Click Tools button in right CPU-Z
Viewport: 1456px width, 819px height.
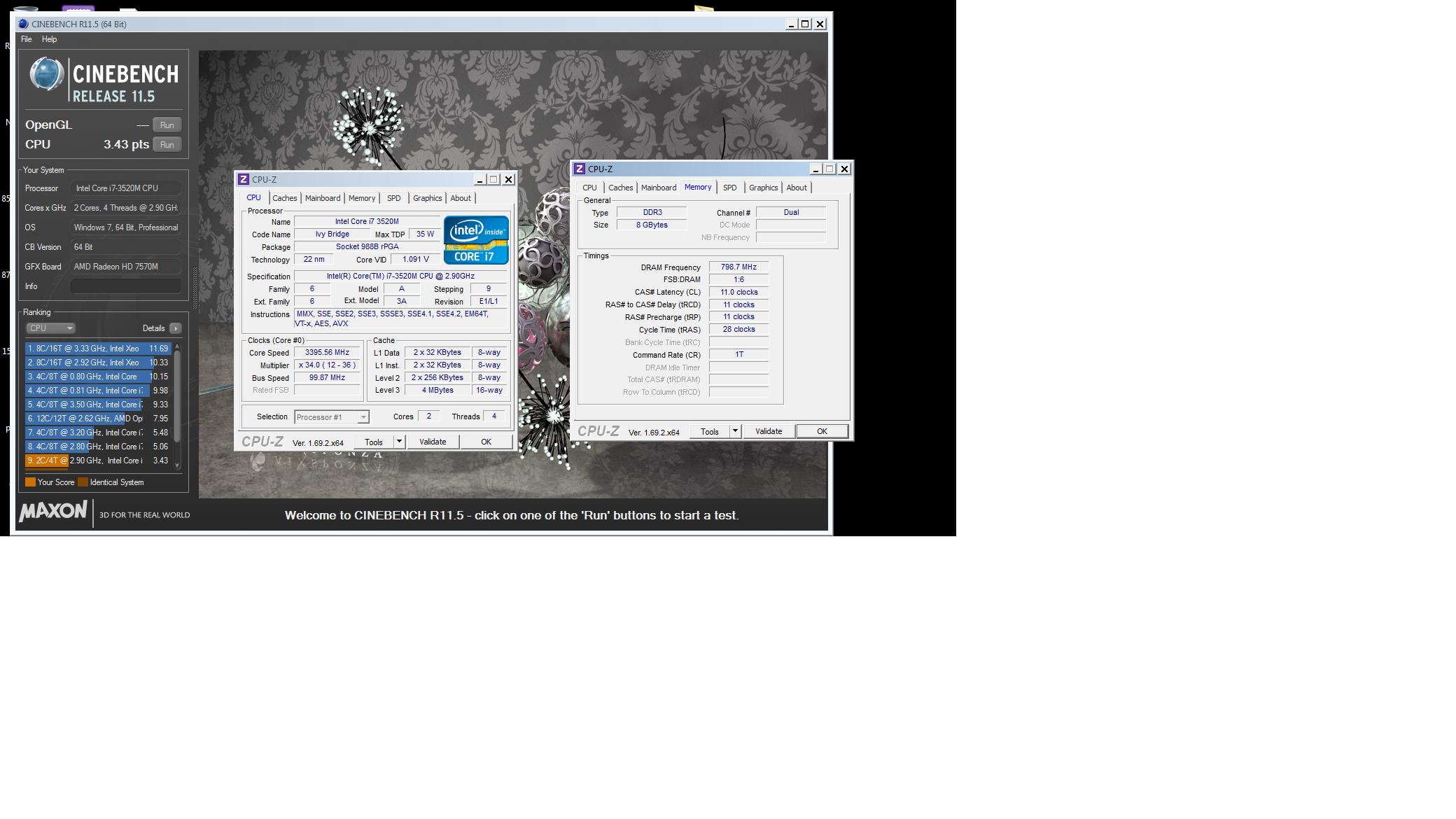pos(710,431)
